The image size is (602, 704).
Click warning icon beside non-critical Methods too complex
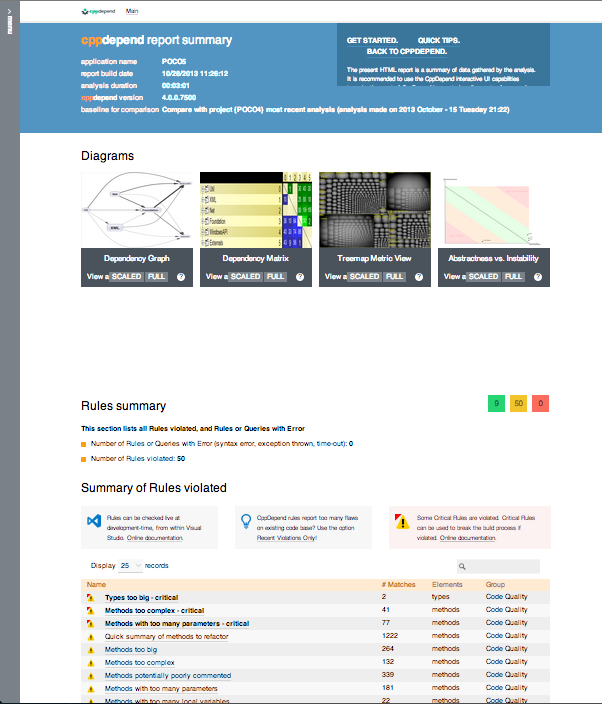(91, 663)
